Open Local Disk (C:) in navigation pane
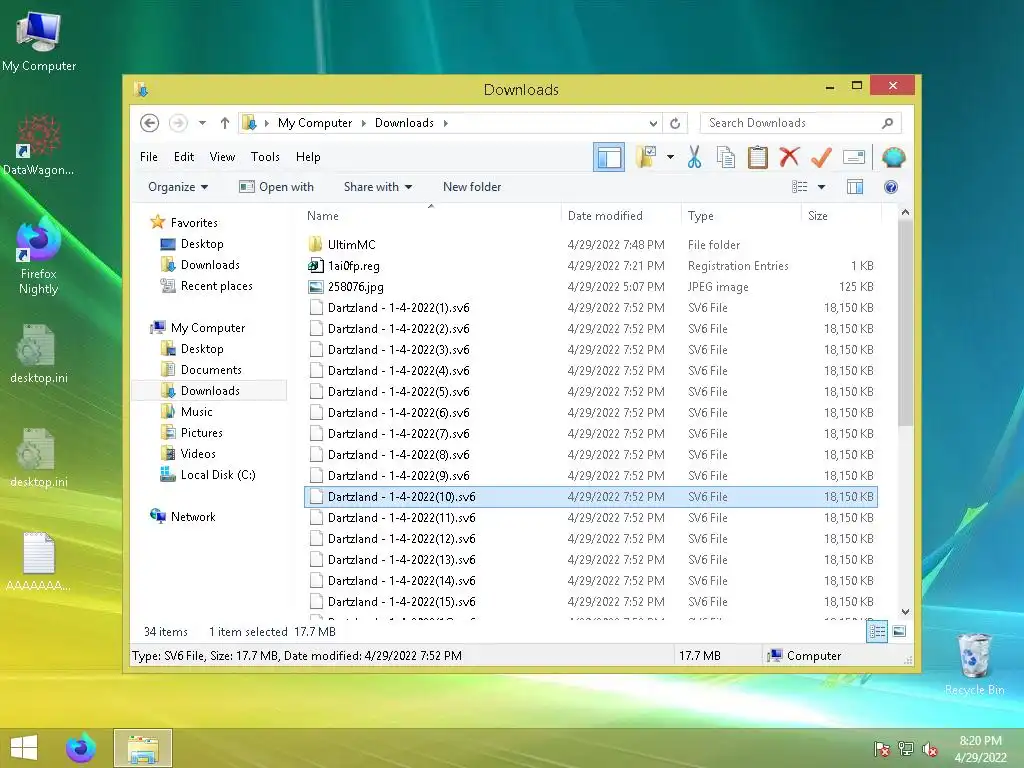Screen dimensions: 1024x768 coord(217,475)
